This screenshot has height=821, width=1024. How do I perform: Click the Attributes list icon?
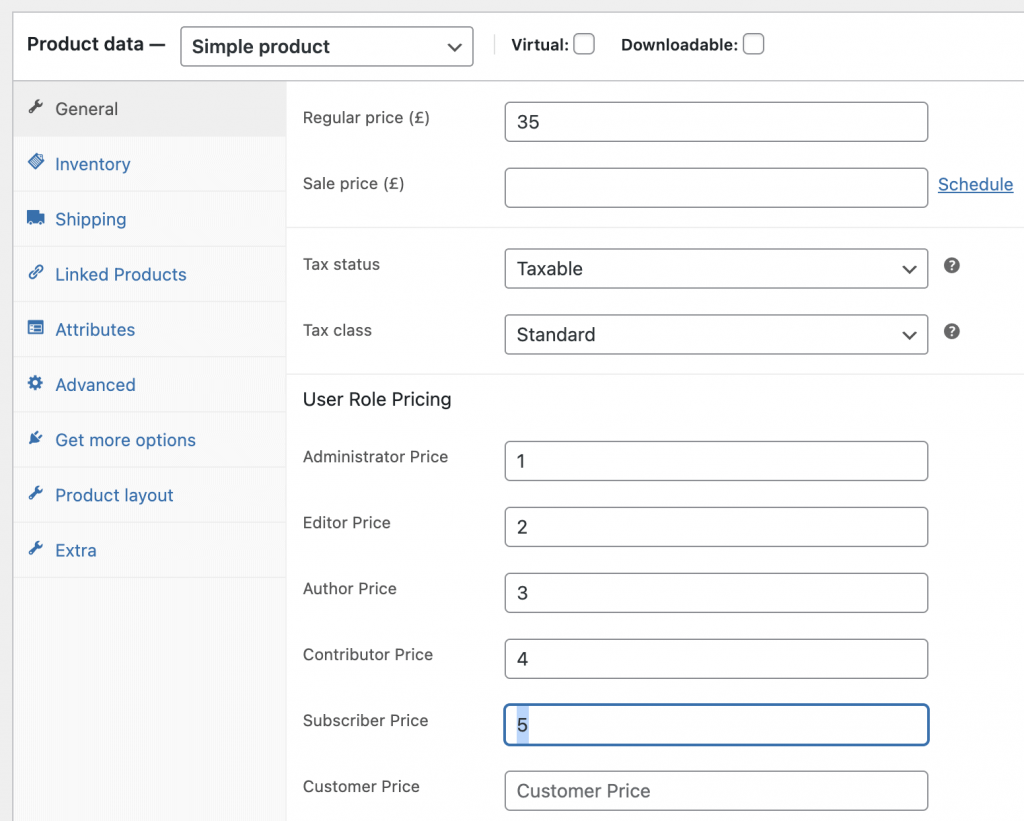pyautogui.click(x=36, y=328)
